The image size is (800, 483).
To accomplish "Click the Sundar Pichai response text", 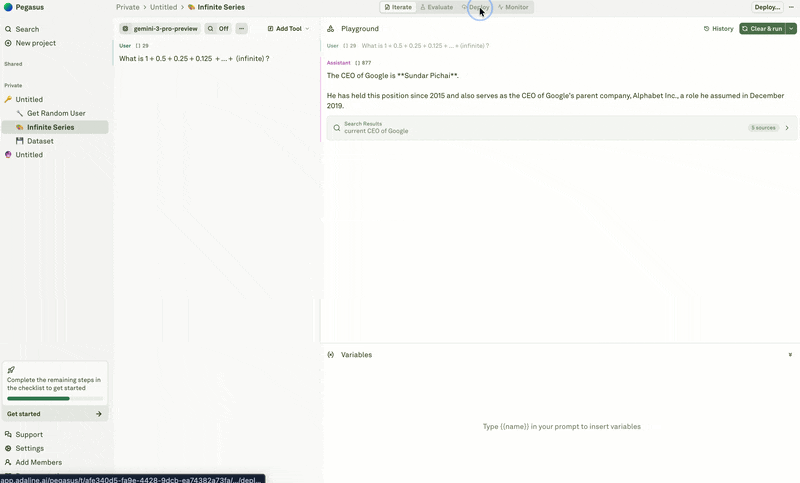I will 393,75.
